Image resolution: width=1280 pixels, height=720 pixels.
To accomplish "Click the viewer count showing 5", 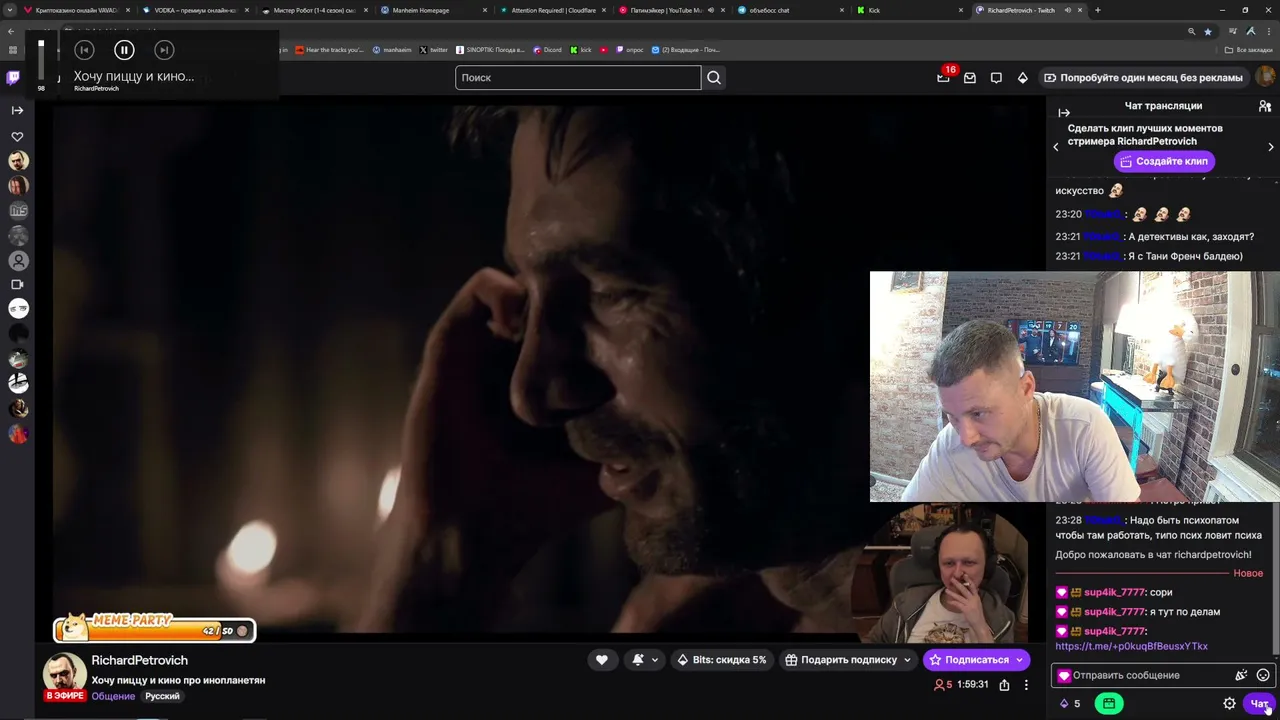I will pyautogui.click(x=943, y=685).
